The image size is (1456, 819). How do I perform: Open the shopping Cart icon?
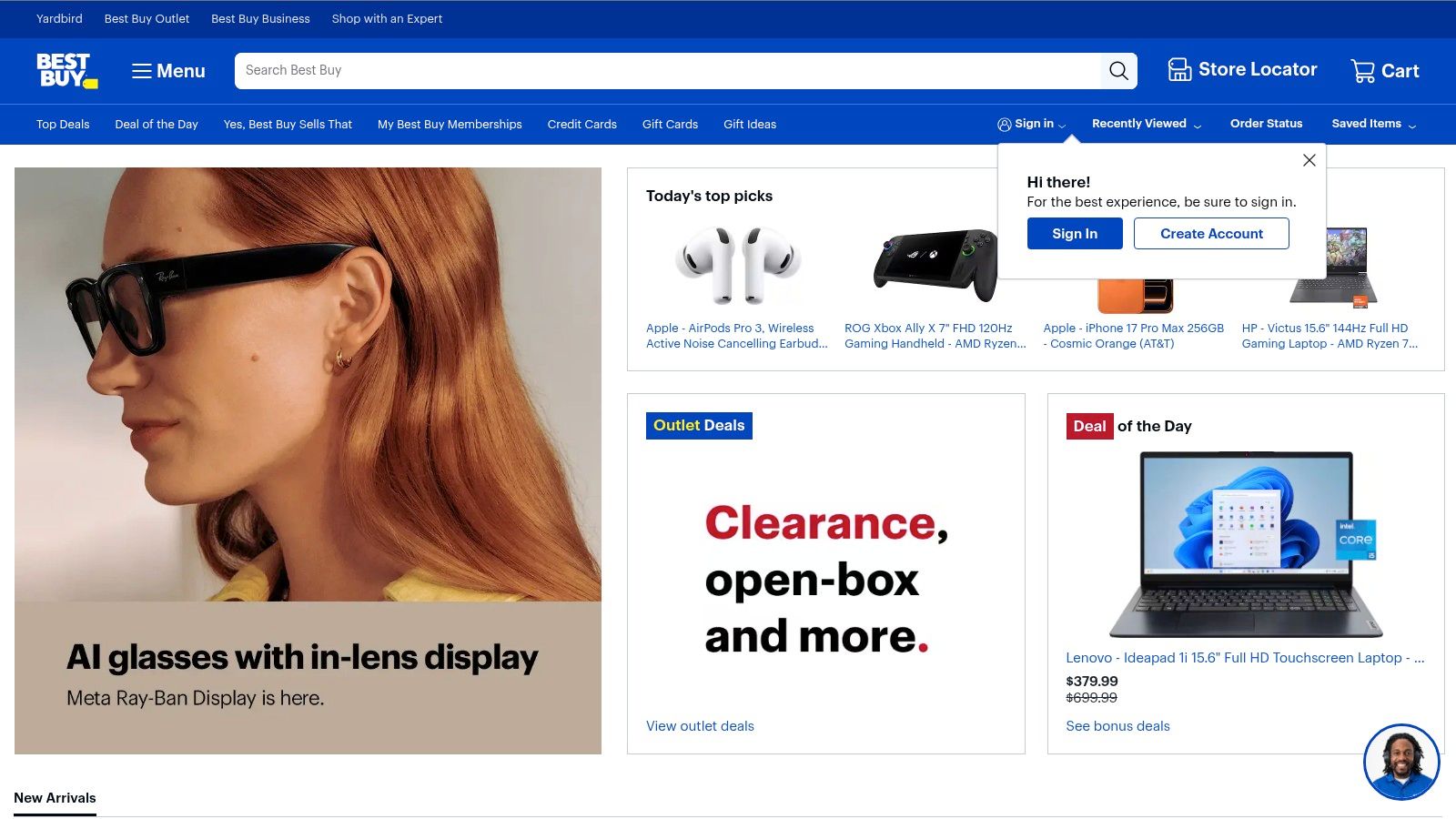[x=1385, y=71]
